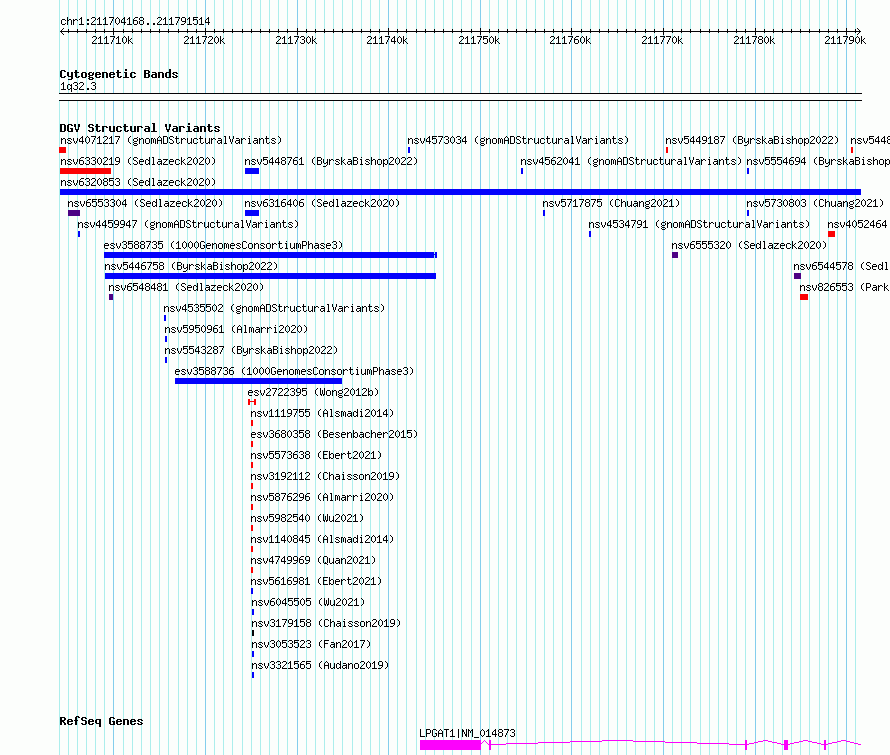
Task: Click the 1q32.3 cytoband label
Action: [78, 86]
